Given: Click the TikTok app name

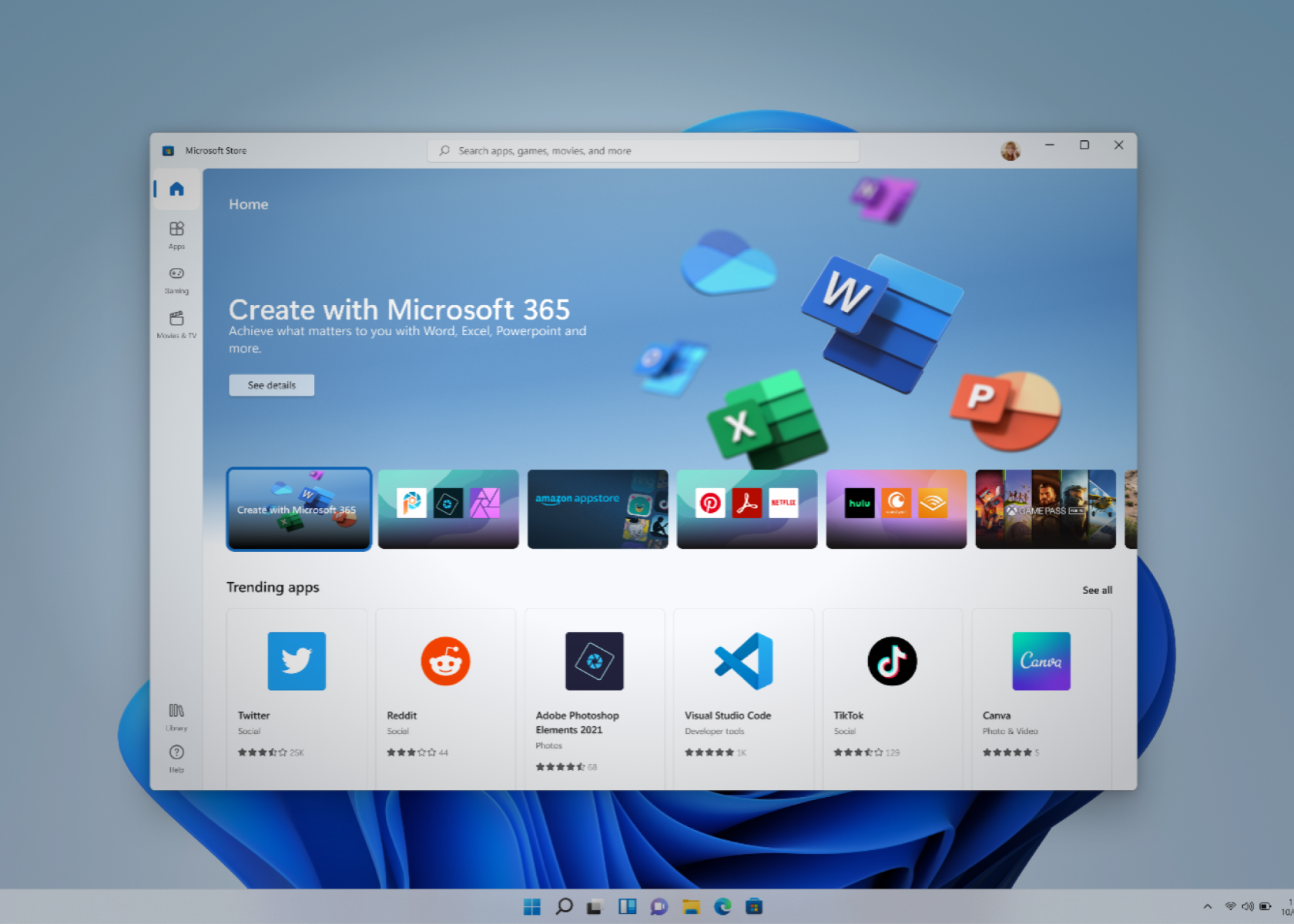Looking at the screenshot, I should pyautogui.click(x=848, y=715).
